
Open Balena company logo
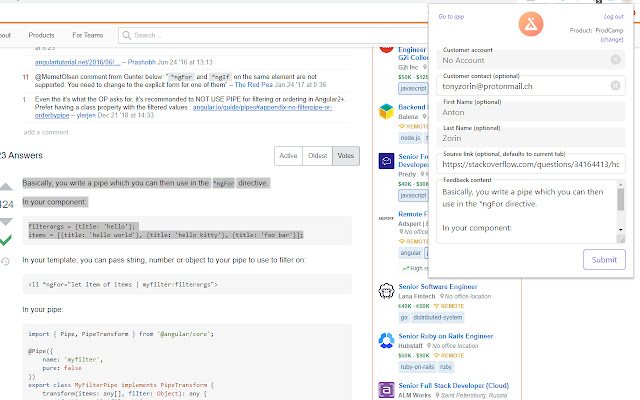386,111
